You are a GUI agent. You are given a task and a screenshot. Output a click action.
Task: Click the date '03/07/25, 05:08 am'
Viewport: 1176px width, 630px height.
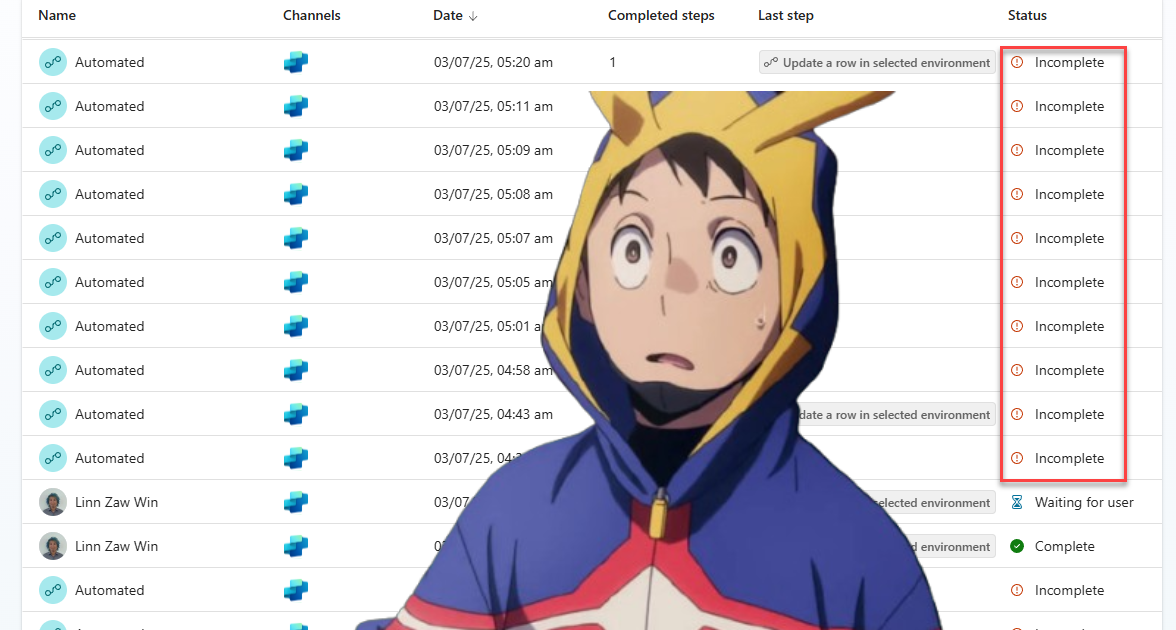coord(494,194)
